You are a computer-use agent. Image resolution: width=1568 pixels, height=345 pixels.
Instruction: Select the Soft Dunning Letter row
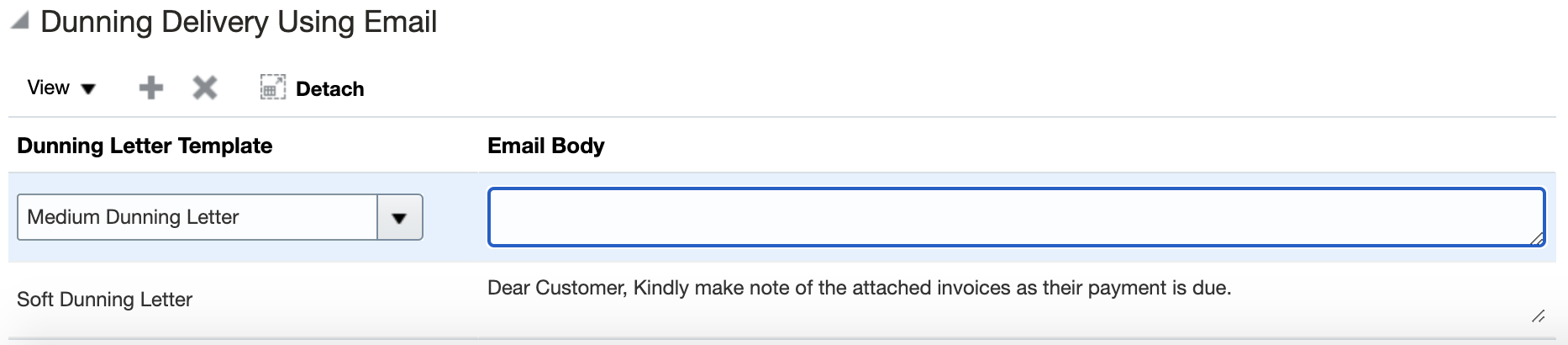click(105, 300)
